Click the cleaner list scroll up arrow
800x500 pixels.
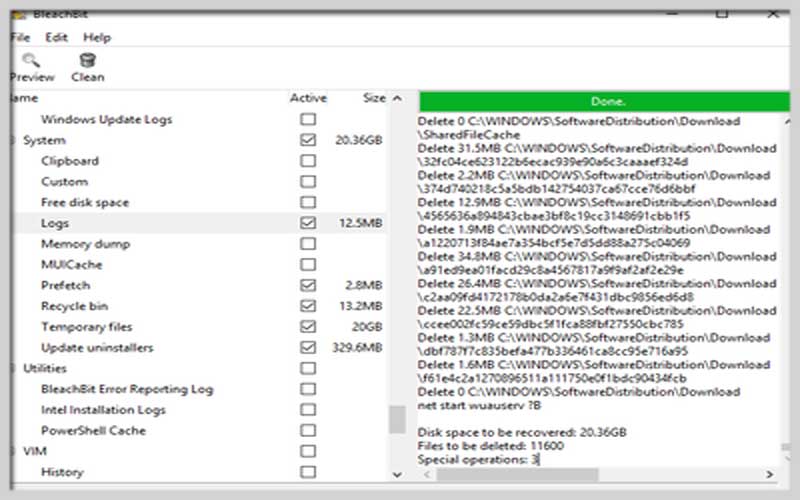coord(397,98)
